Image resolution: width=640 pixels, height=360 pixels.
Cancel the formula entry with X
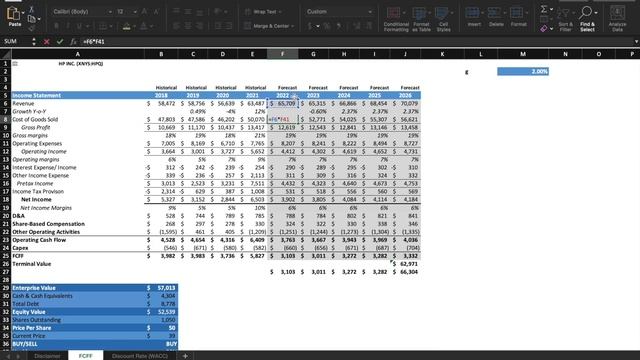pyautogui.click(x=47, y=42)
